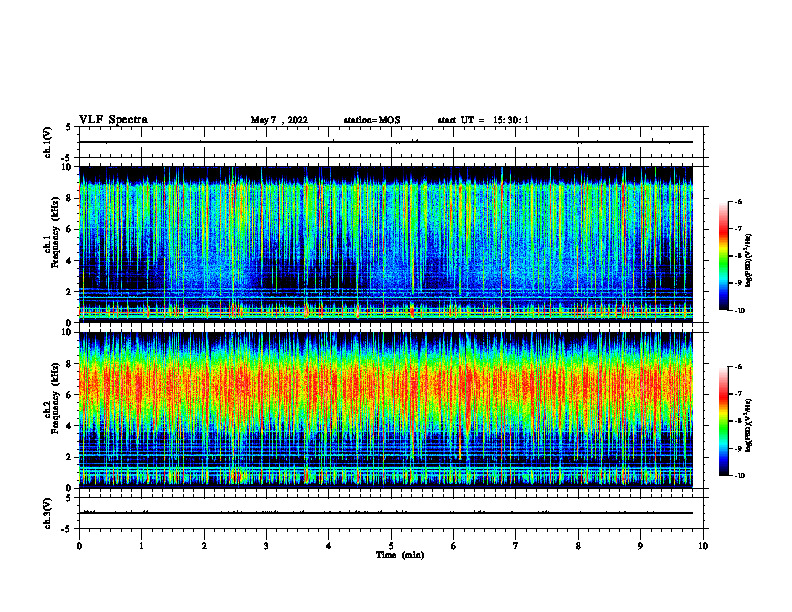Click the ch.1 voltage waveform strip

point(391,142)
